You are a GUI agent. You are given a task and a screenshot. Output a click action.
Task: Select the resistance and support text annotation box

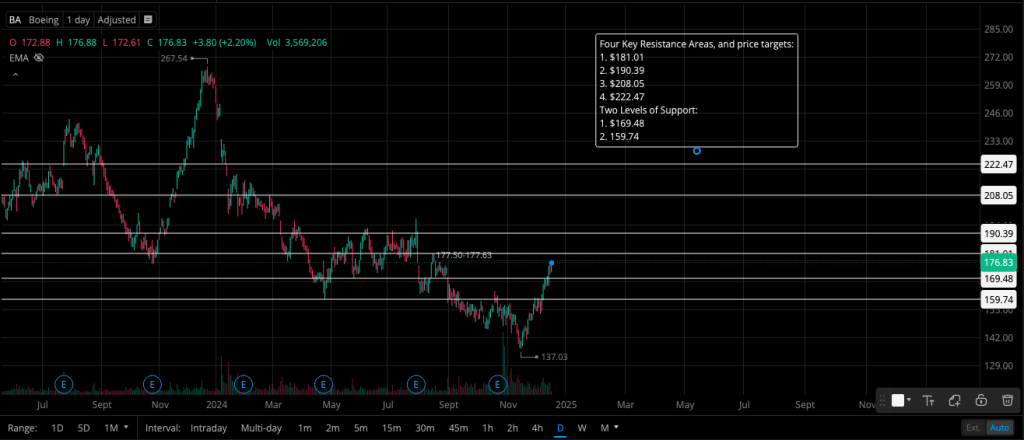(x=697, y=90)
